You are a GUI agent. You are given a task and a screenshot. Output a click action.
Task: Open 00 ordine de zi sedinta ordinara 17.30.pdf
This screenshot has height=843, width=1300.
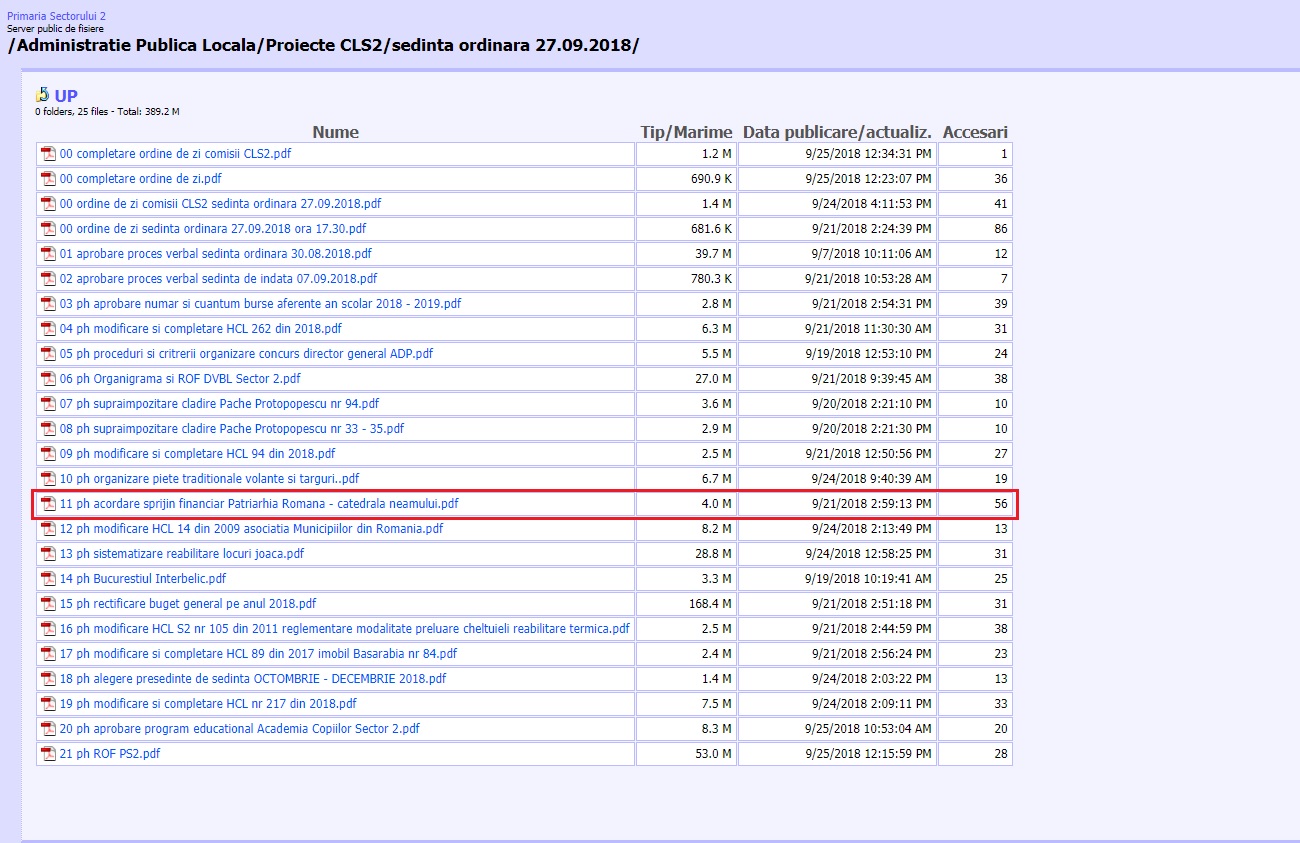pos(213,229)
